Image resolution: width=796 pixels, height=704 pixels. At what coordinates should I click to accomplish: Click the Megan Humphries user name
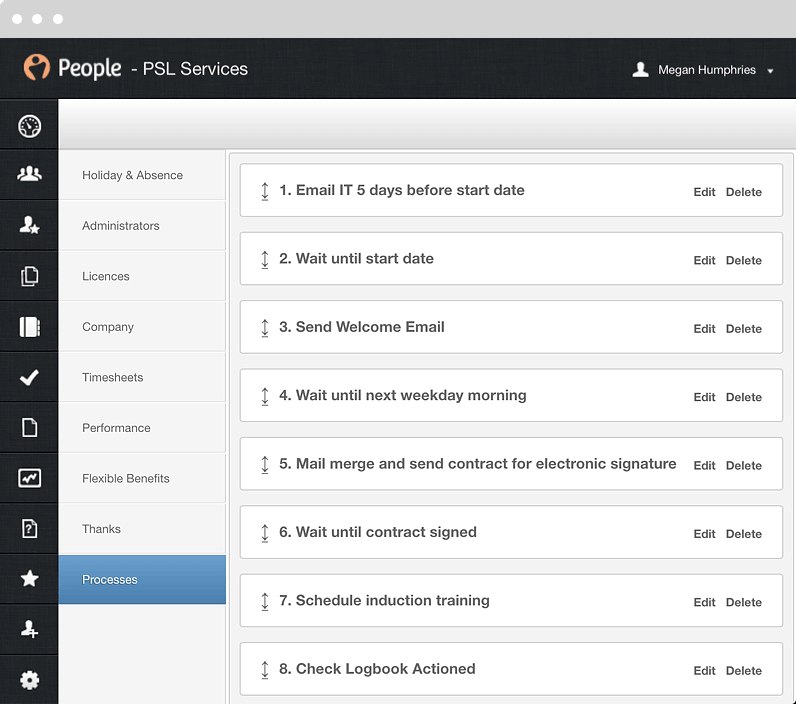[x=707, y=70]
